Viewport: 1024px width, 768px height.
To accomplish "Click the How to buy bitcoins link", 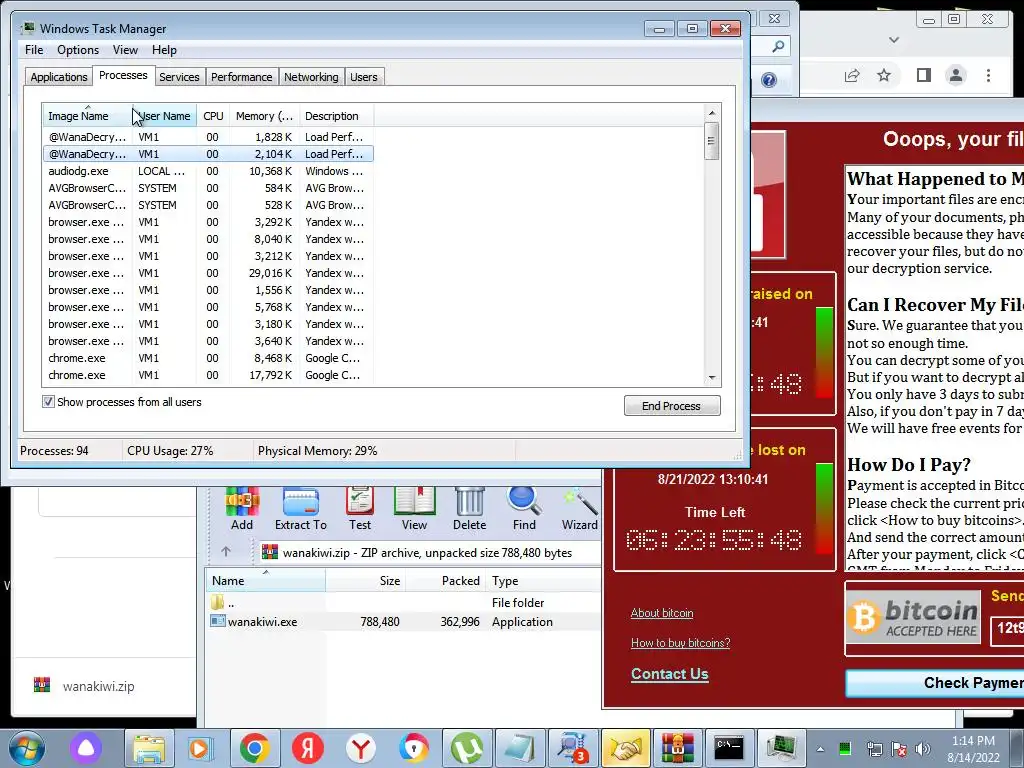I will point(680,643).
